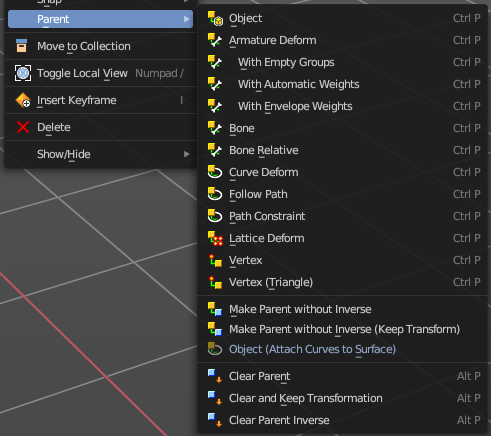
Task: Select With Automatic Weights
Action: (x=343, y=84)
